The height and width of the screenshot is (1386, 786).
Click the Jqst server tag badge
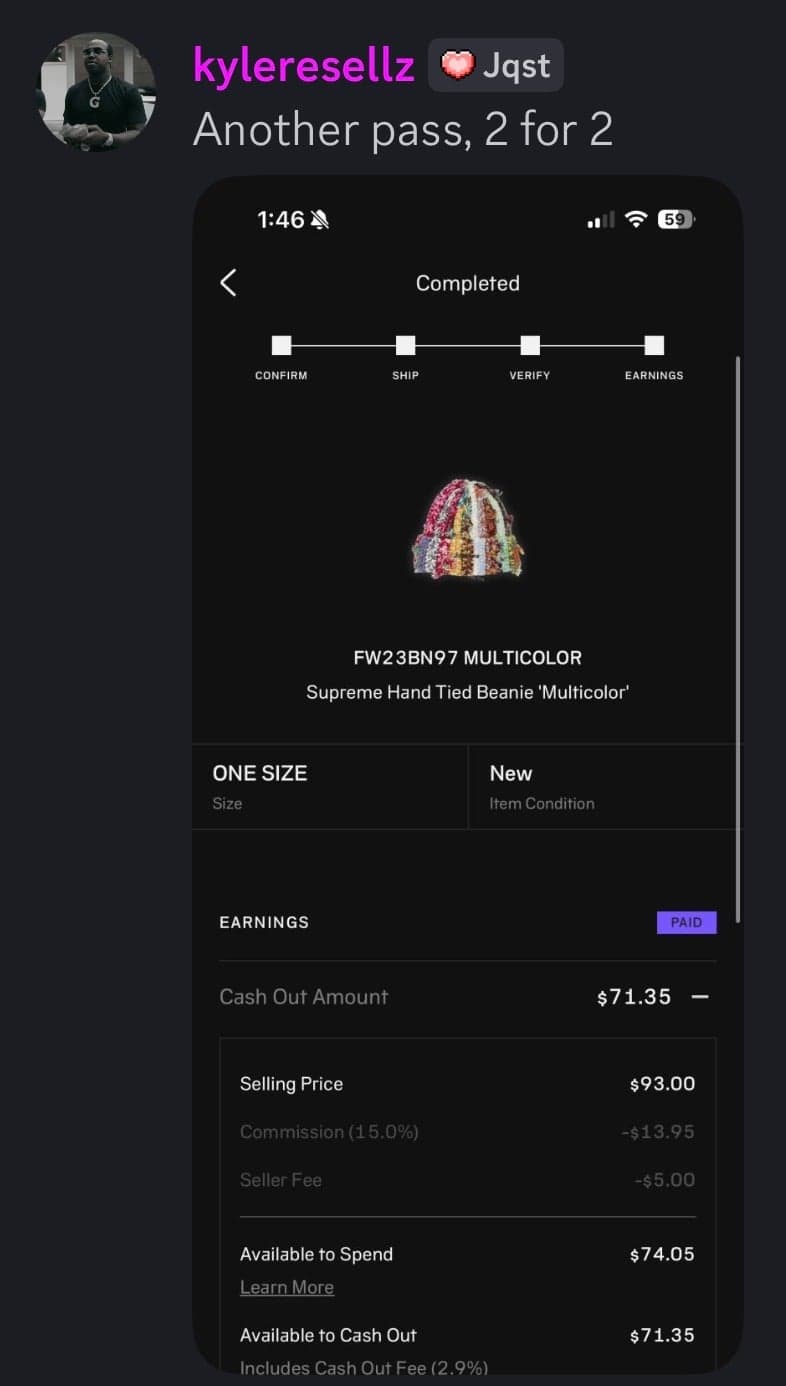496,66
